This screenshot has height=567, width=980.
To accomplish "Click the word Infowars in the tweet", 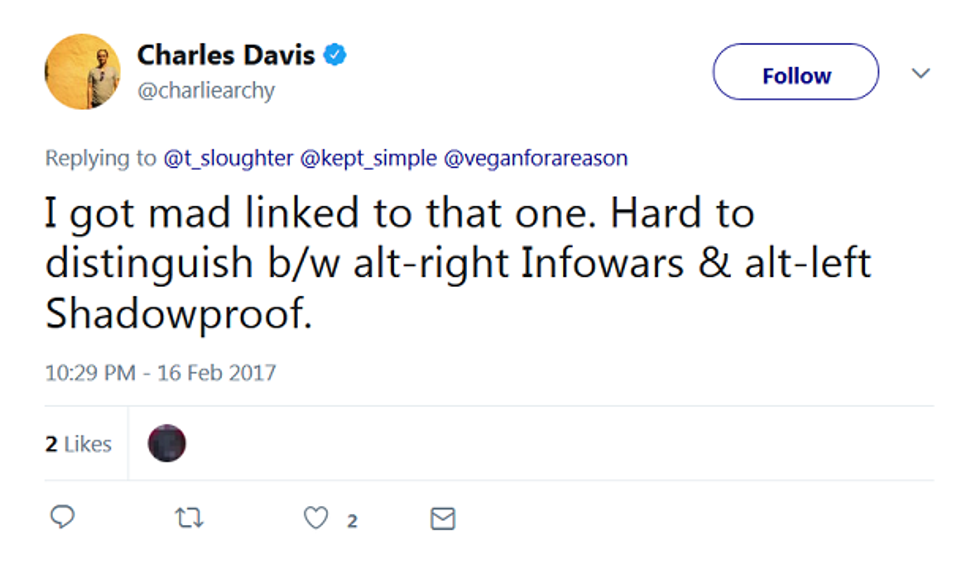I will pos(586,264).
